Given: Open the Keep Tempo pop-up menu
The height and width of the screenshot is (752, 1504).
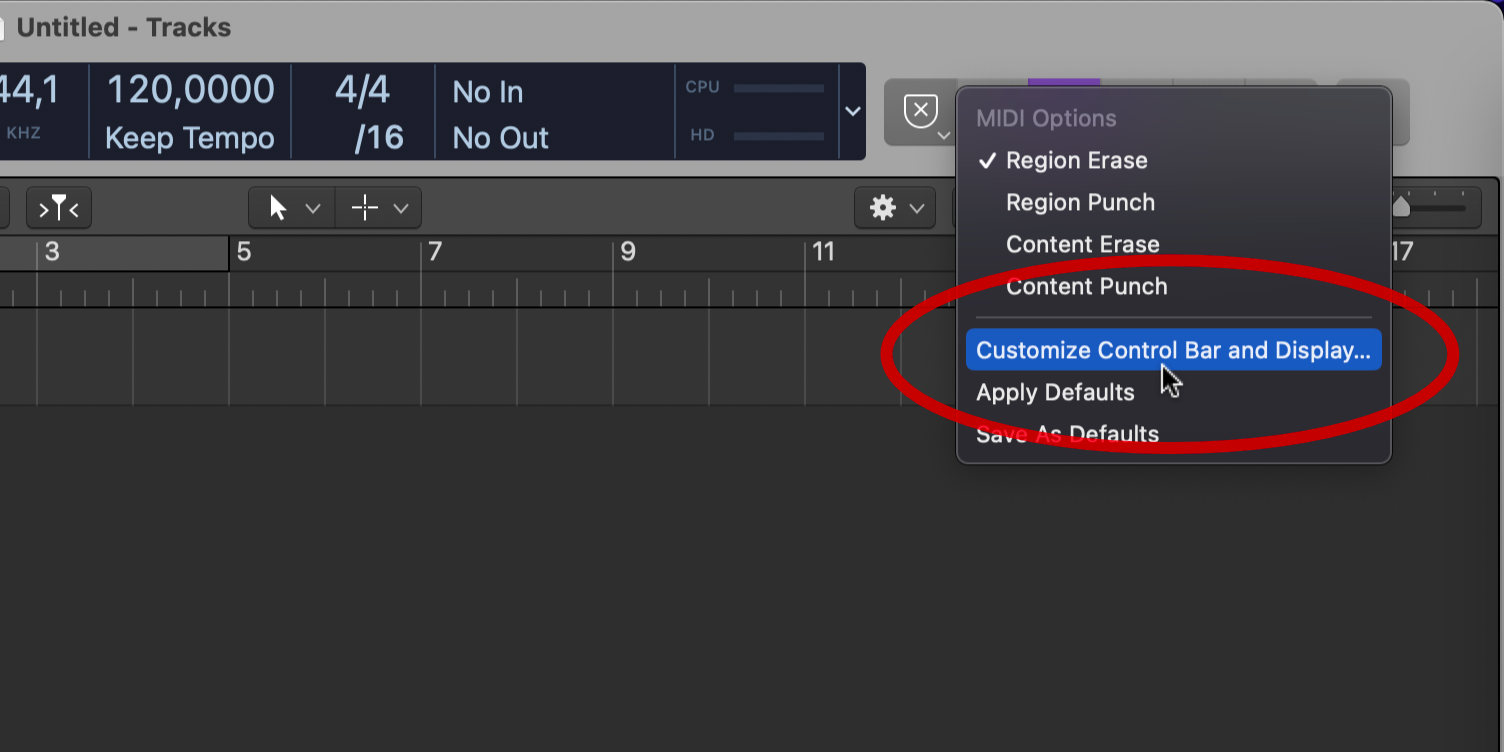Looking at the screenshot, I should pyautogui.click(x=189, y=138).
